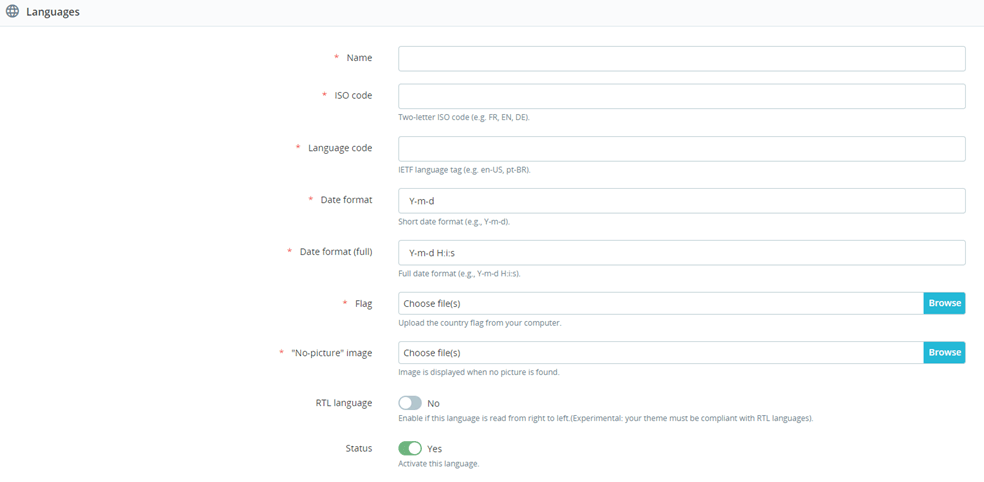Click the RTL language label

pos(344,403)
